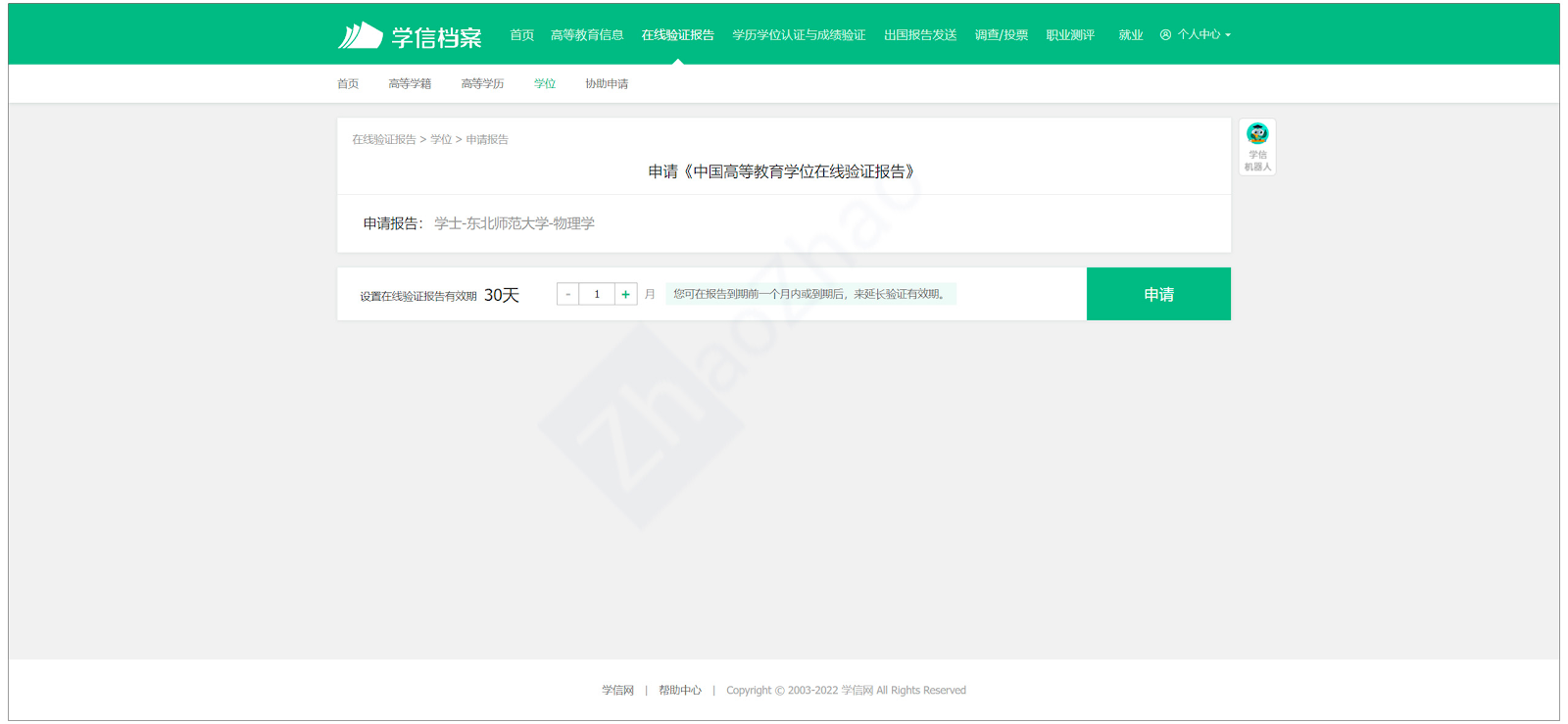Switch to 高等学籍 tab
1568x724 pixels.
410,84
